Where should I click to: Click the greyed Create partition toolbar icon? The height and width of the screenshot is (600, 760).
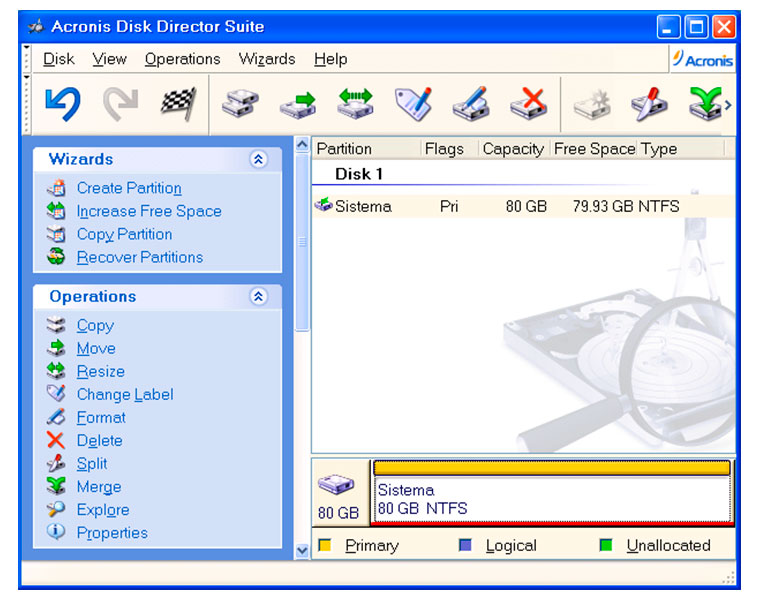click(592, 103)
